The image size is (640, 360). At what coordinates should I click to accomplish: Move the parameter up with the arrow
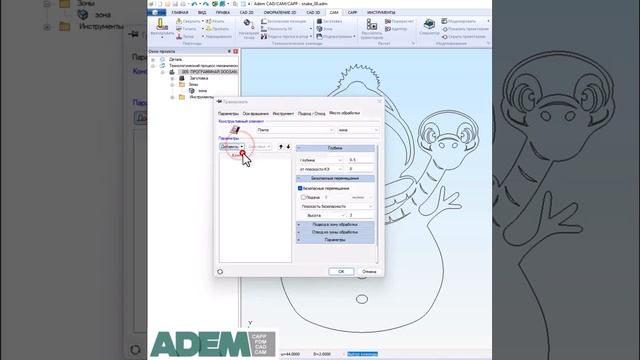(280, 147)
